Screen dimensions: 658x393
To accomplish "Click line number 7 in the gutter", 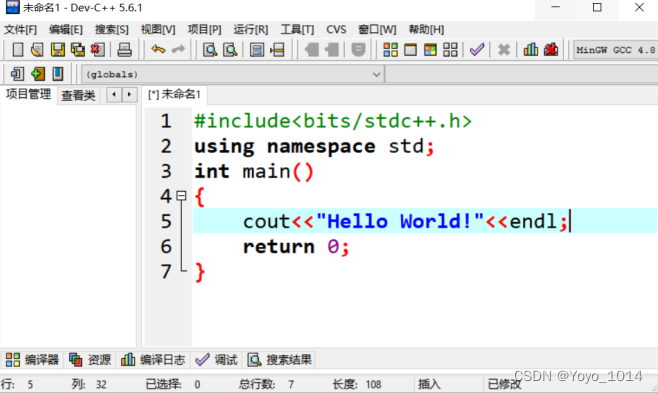I will click(x=166, y=272).
